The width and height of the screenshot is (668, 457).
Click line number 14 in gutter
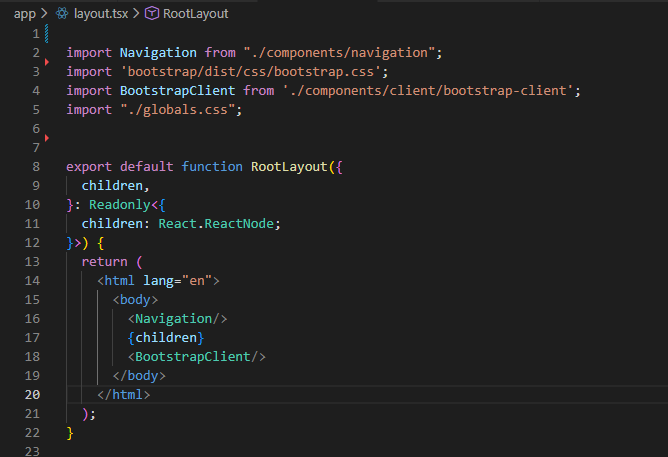(32, 281)
